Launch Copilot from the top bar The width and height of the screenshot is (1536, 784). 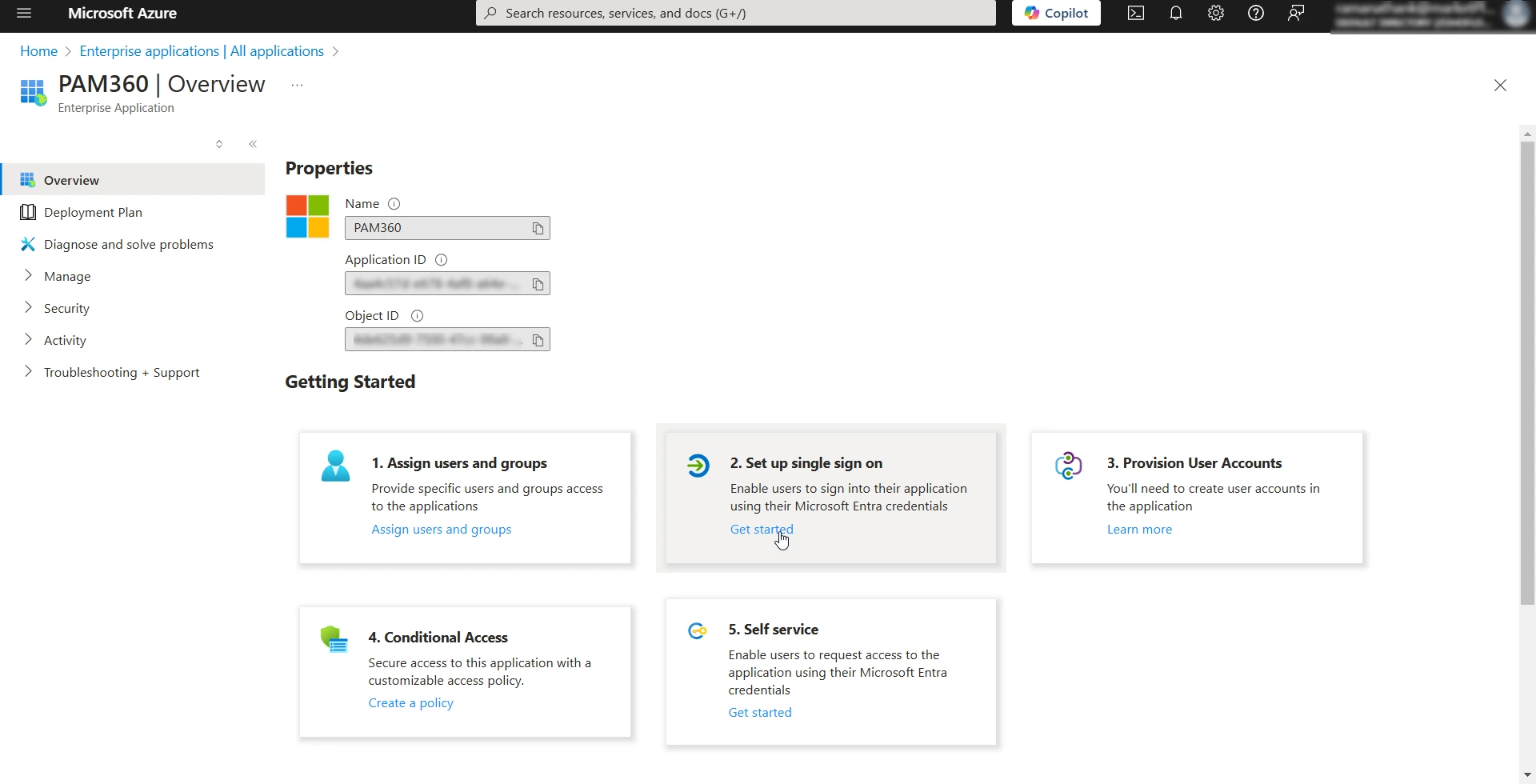click(x=1055, y=13)
